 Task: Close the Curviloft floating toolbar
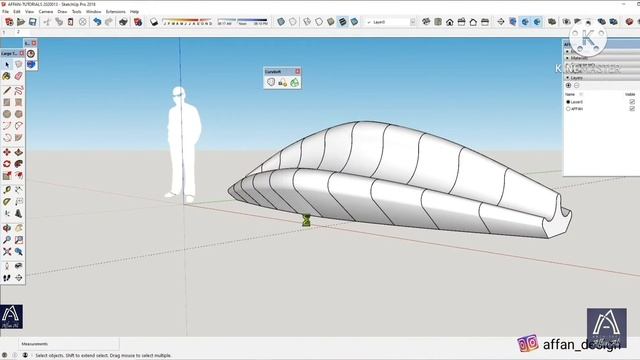(x=298, y=71)
